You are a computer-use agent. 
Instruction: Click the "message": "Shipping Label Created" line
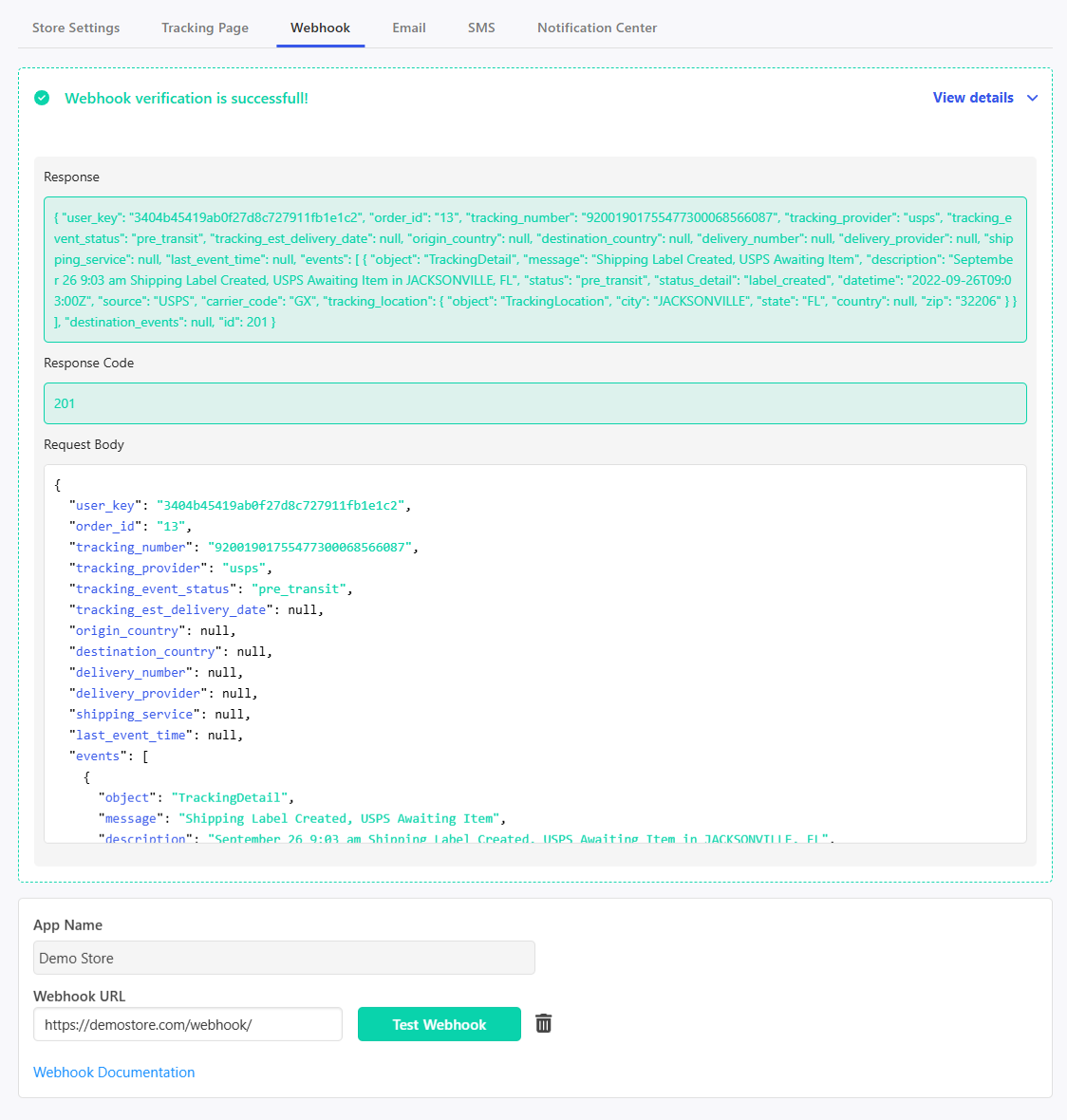pos(302,818)
